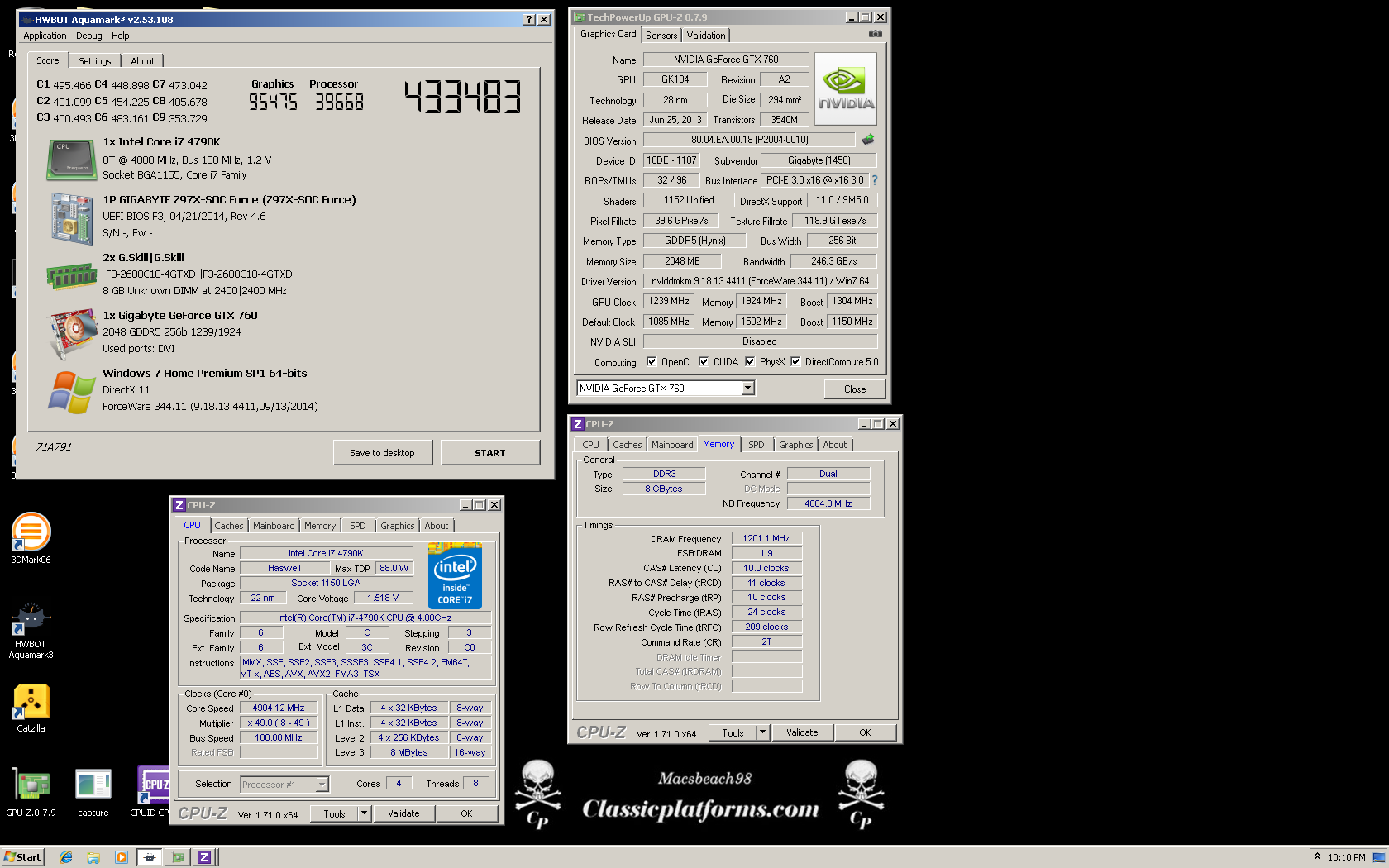The height and width of the screenshot is (868, 1389).
Task: Open the 3DMark06 desktop shortcut
Action: click(31, 538)
